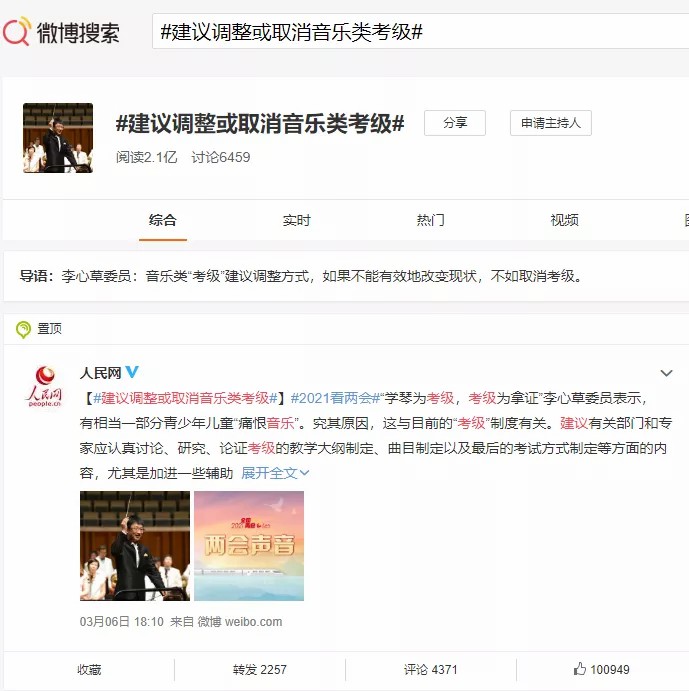Click the 导语 intro text line
The image size is (689, 691).
coord(302,276)
